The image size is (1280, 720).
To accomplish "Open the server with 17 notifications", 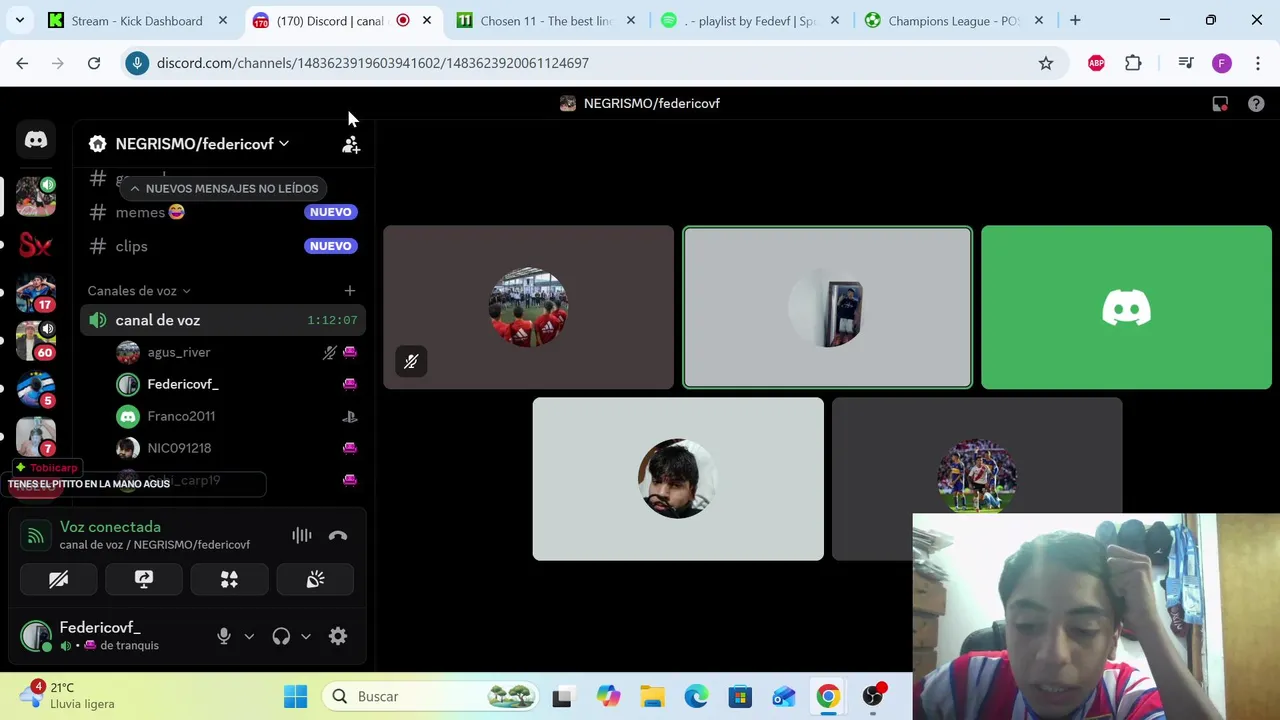I will pos(36,293).
